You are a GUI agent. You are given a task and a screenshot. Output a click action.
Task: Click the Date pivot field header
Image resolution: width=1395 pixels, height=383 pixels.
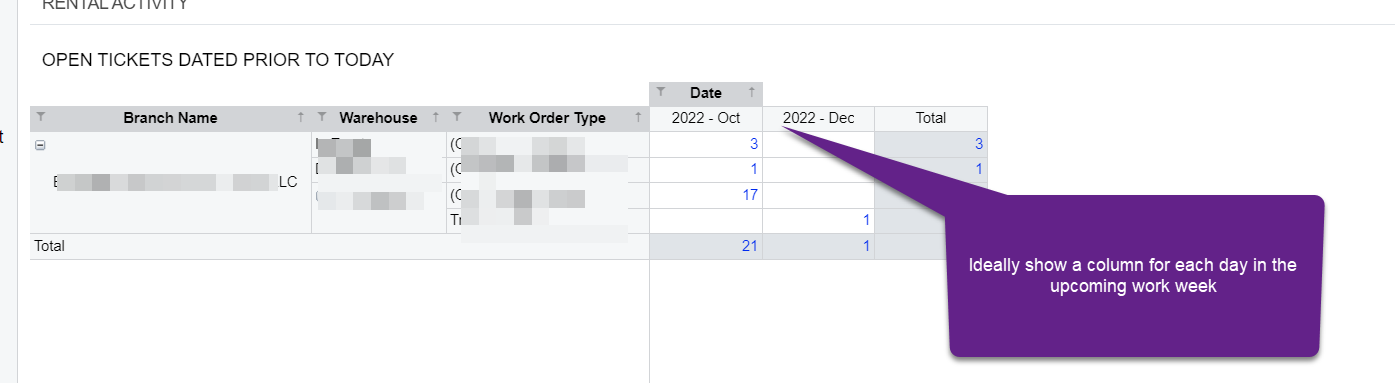pyautogui.click(x=706, y=93)
